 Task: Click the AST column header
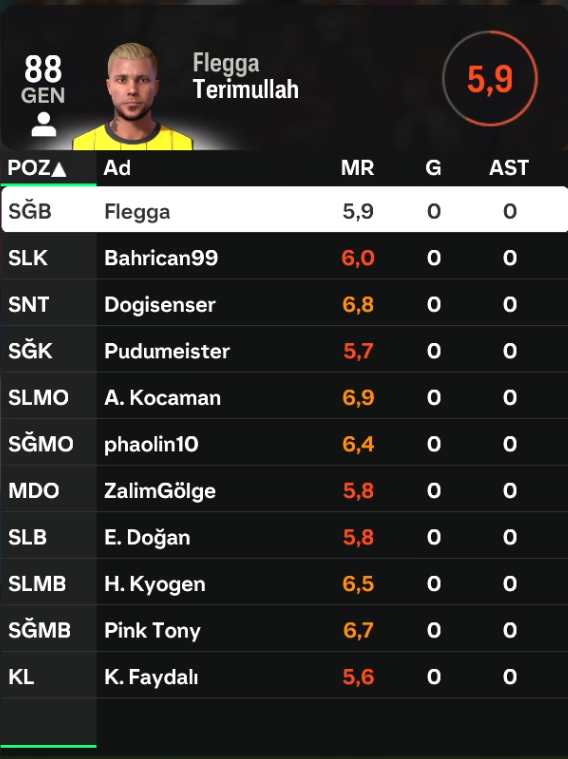pos(508,168)
